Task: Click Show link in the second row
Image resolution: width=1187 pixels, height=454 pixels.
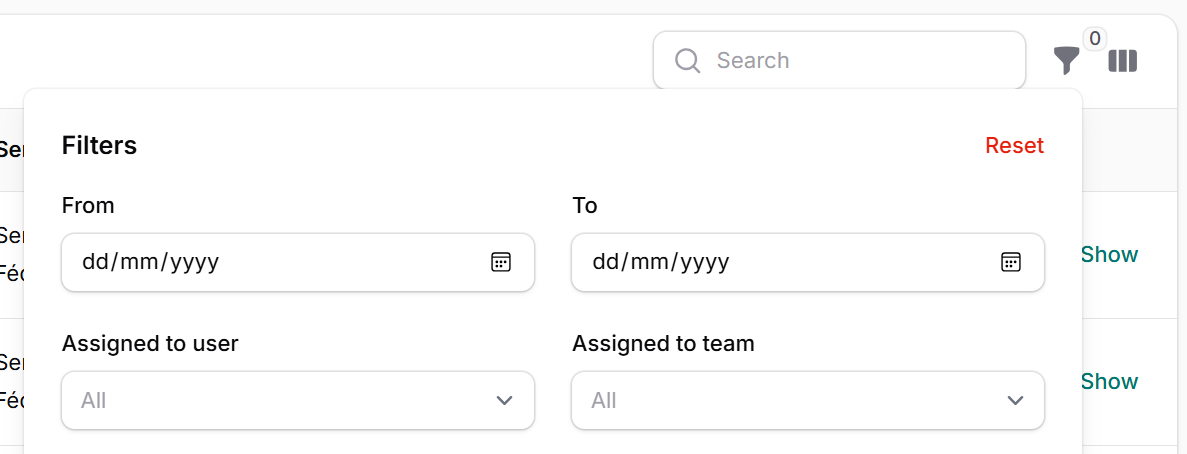Action: [x=1109, y=382]
